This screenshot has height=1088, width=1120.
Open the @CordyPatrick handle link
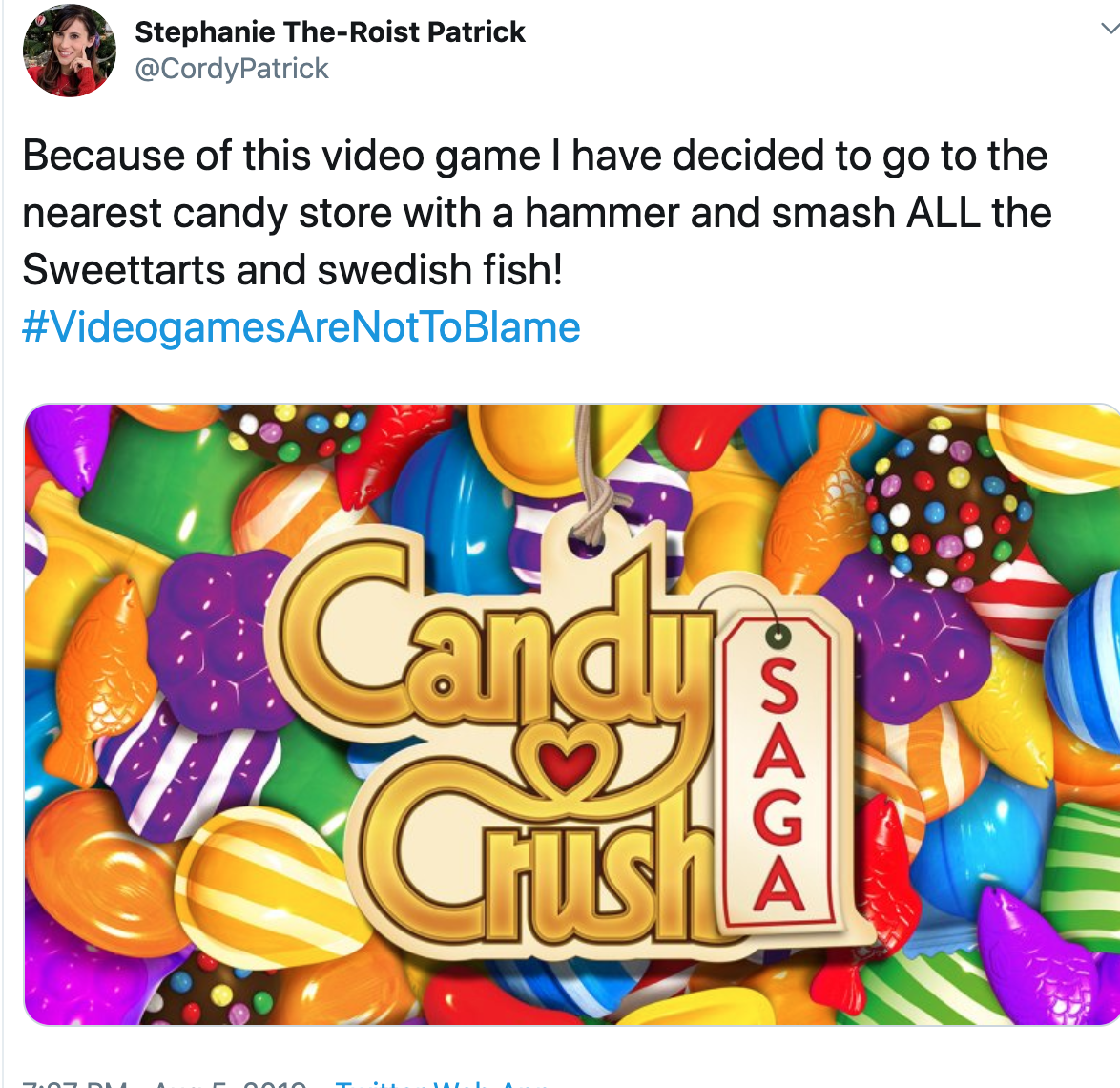coord(232,69)
